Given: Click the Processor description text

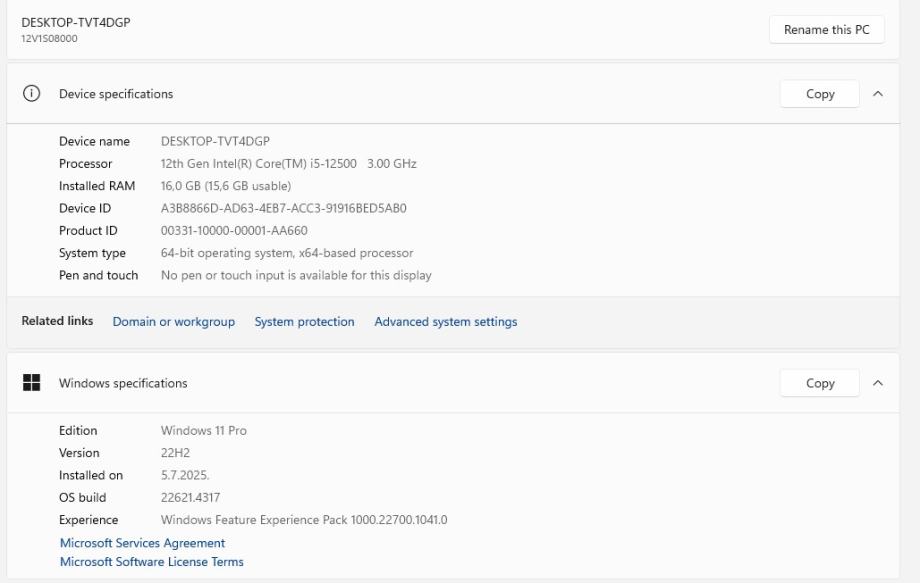Looking at the screenshot, I should 288,164.
